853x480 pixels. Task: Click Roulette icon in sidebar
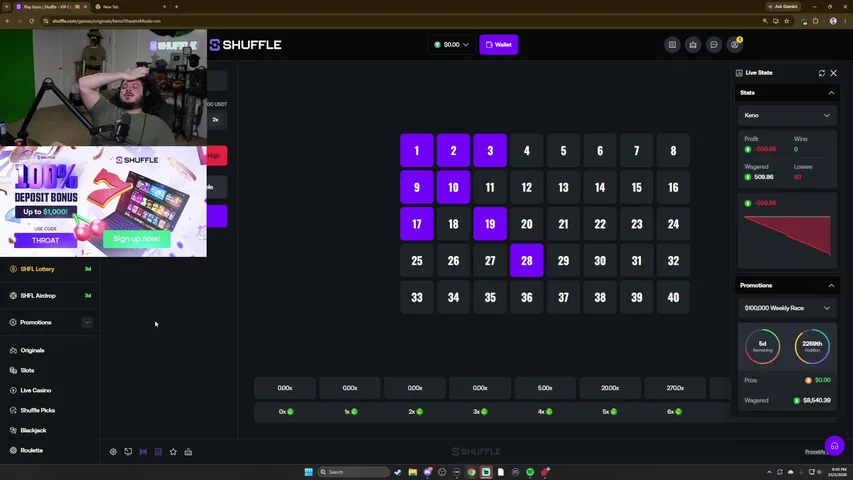(x=13, y=451)
